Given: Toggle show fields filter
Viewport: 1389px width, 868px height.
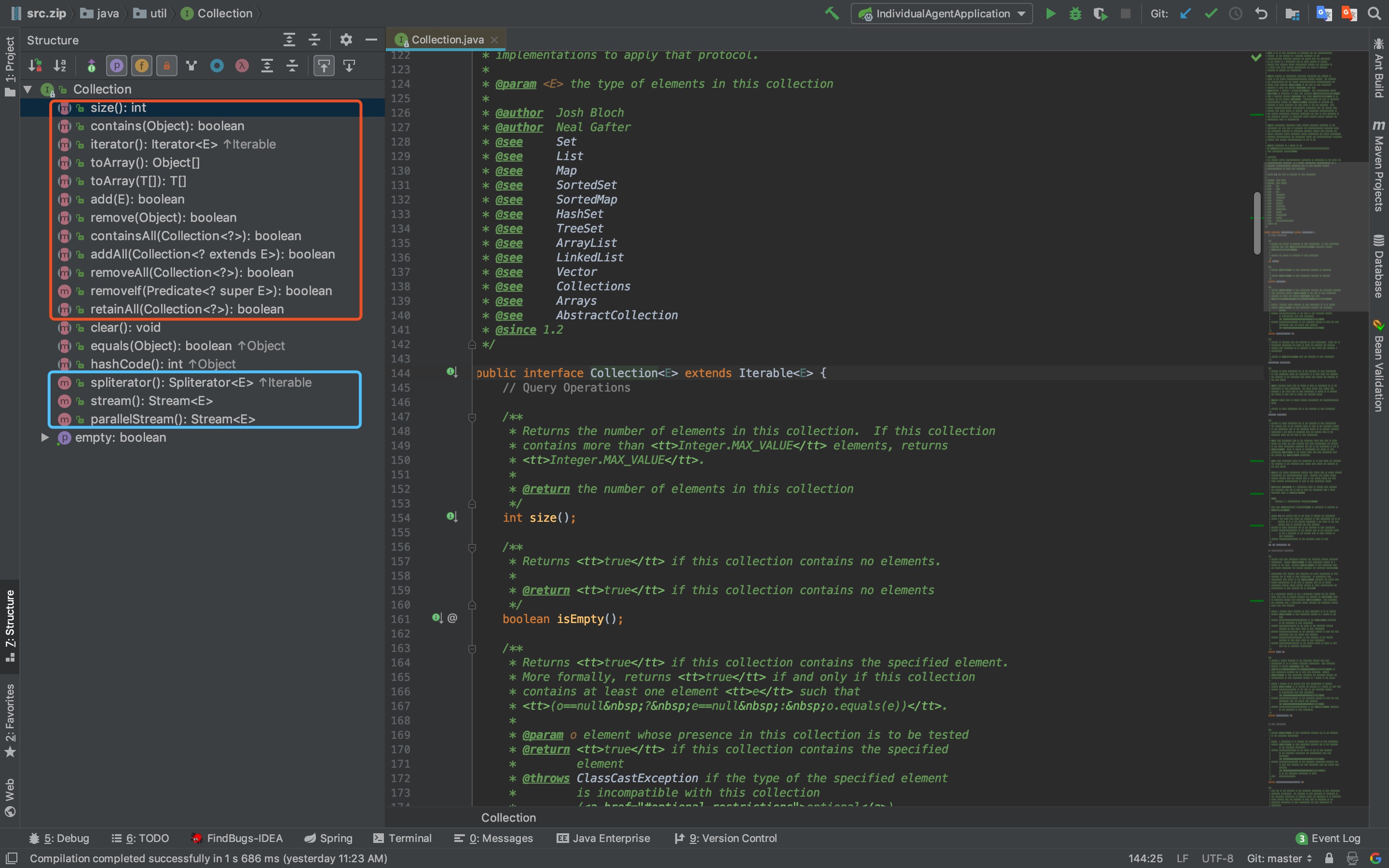Looking at the screenshot, I should pyautogui.click(x=142, y=66).
